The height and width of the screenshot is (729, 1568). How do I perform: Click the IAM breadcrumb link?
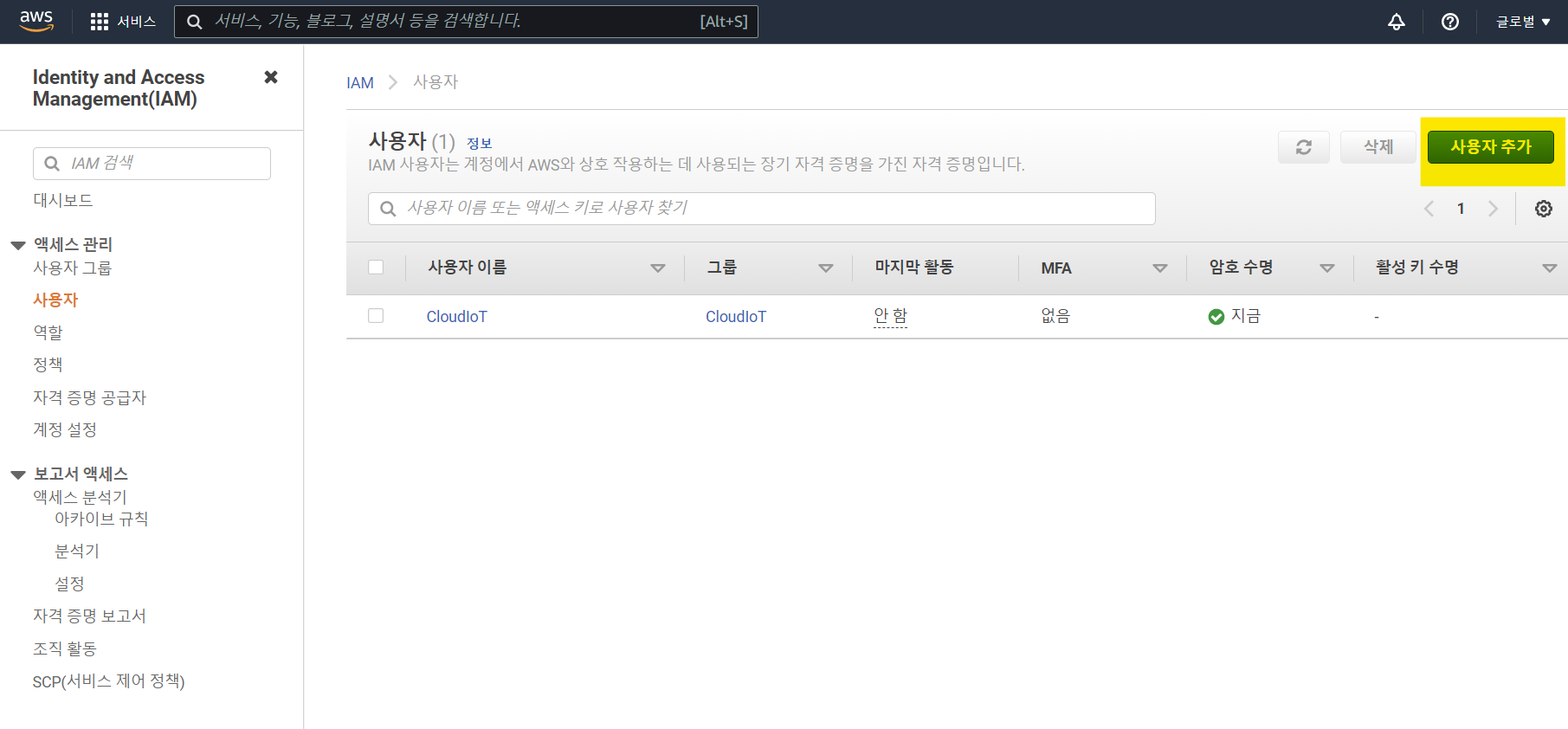(360, 83)
